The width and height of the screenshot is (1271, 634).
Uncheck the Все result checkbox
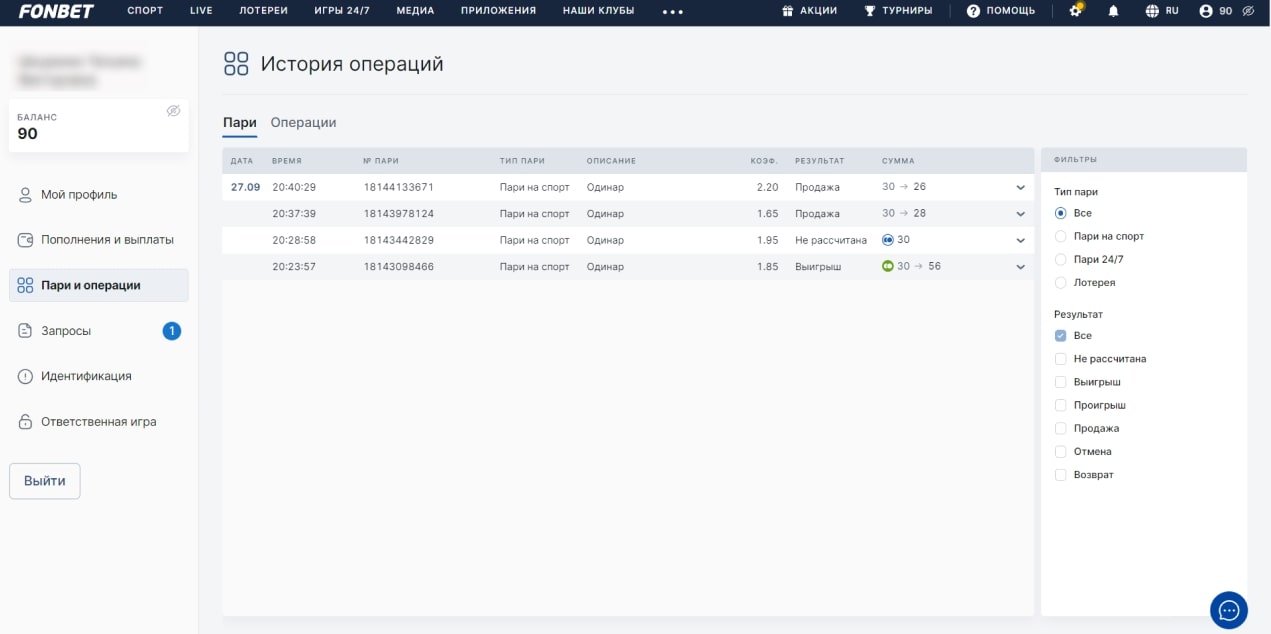(x=1061, y=336)
